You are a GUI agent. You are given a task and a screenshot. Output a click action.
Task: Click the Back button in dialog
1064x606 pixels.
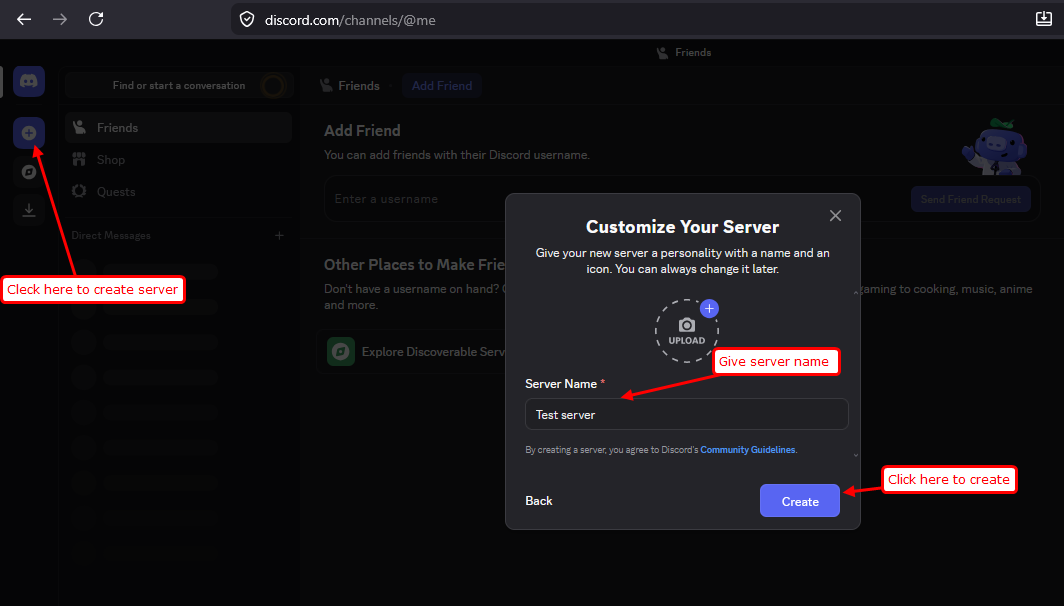(539, 501)
